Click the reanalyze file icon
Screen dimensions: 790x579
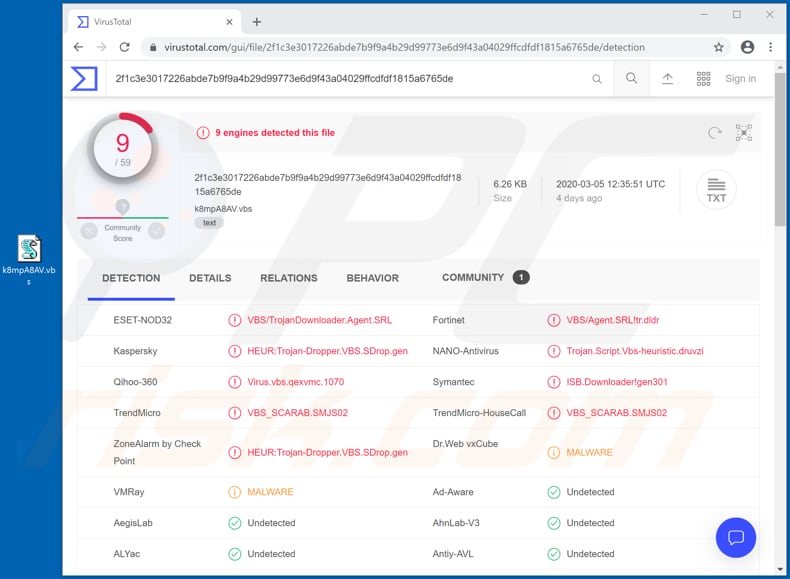pyautogui.click(x=714, y=133)
